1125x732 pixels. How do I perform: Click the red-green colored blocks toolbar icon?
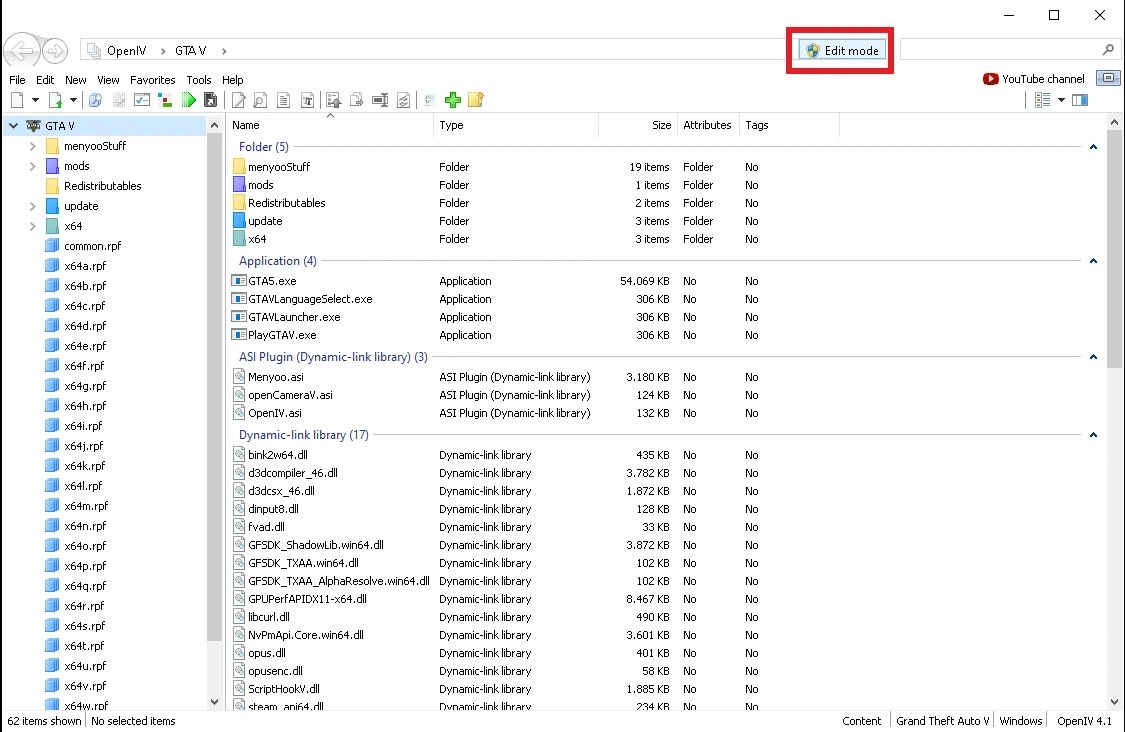(x=165, y=100)
